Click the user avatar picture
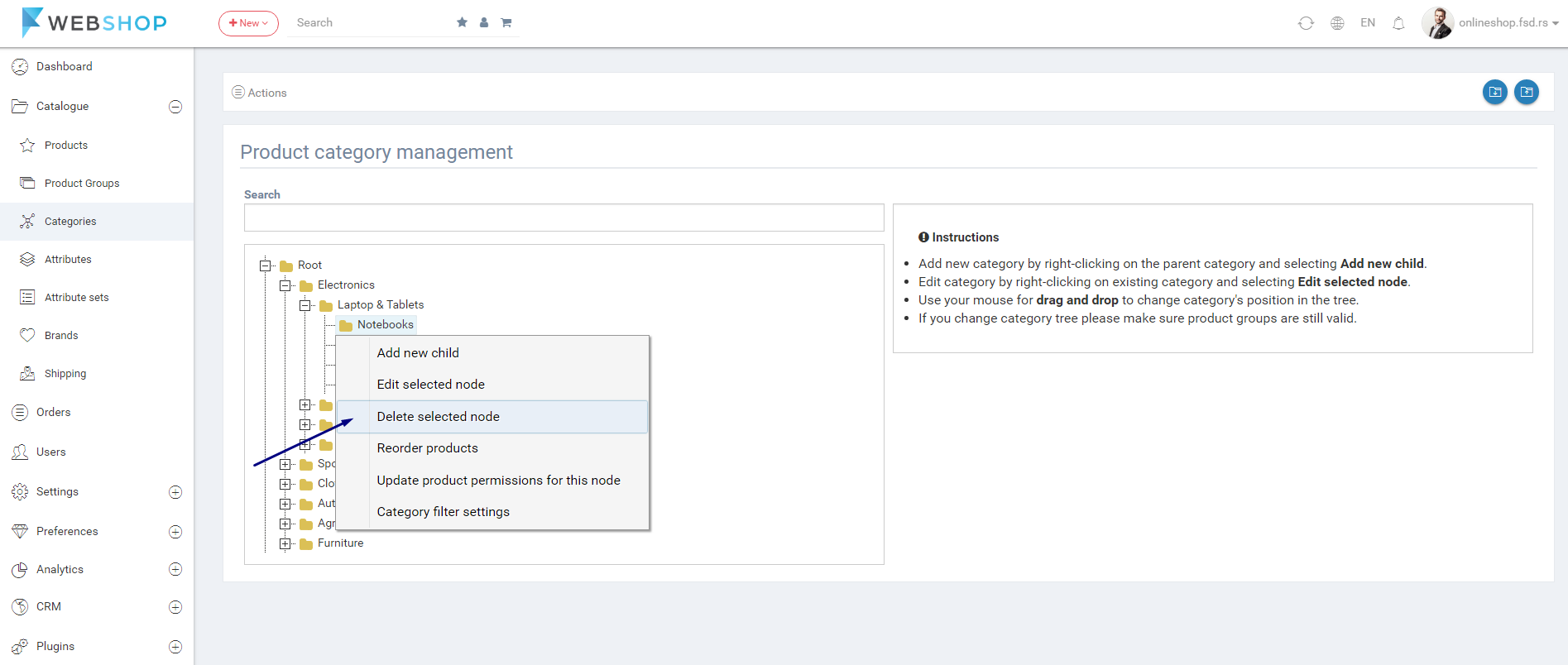 [1438, 23]
